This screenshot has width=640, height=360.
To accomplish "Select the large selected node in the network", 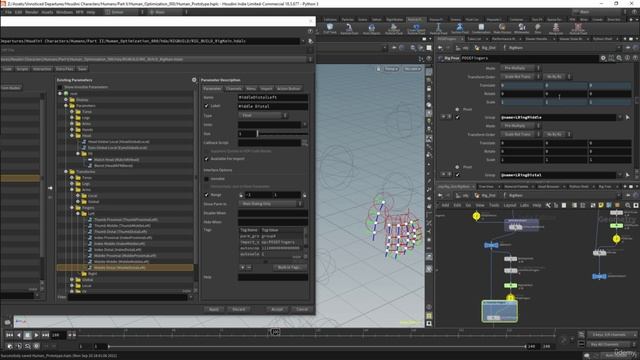I will pos(500,311).
